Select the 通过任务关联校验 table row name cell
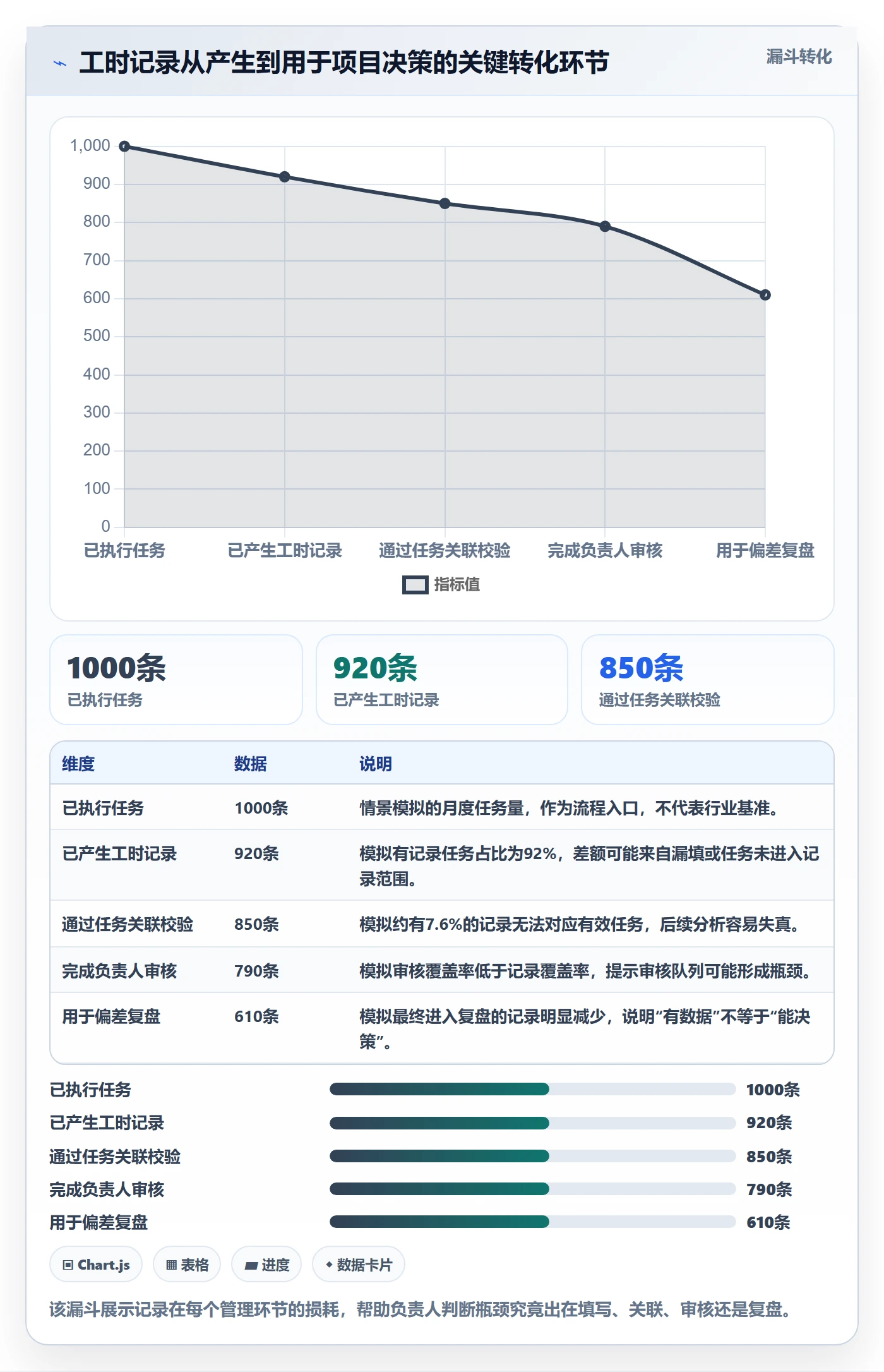The width and height of the screenshot is (884, 1372). pyautogui.click(x=128, y=924)
